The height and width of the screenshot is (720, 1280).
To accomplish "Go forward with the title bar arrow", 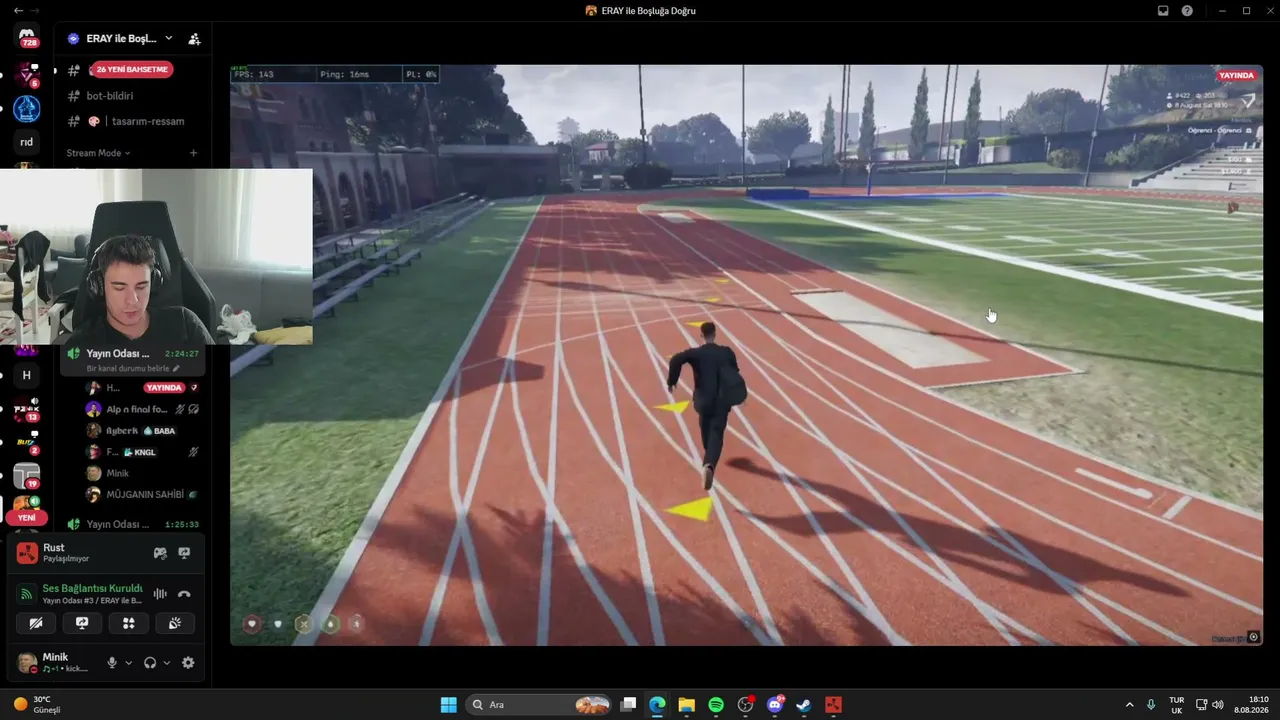I will point(34,10).
